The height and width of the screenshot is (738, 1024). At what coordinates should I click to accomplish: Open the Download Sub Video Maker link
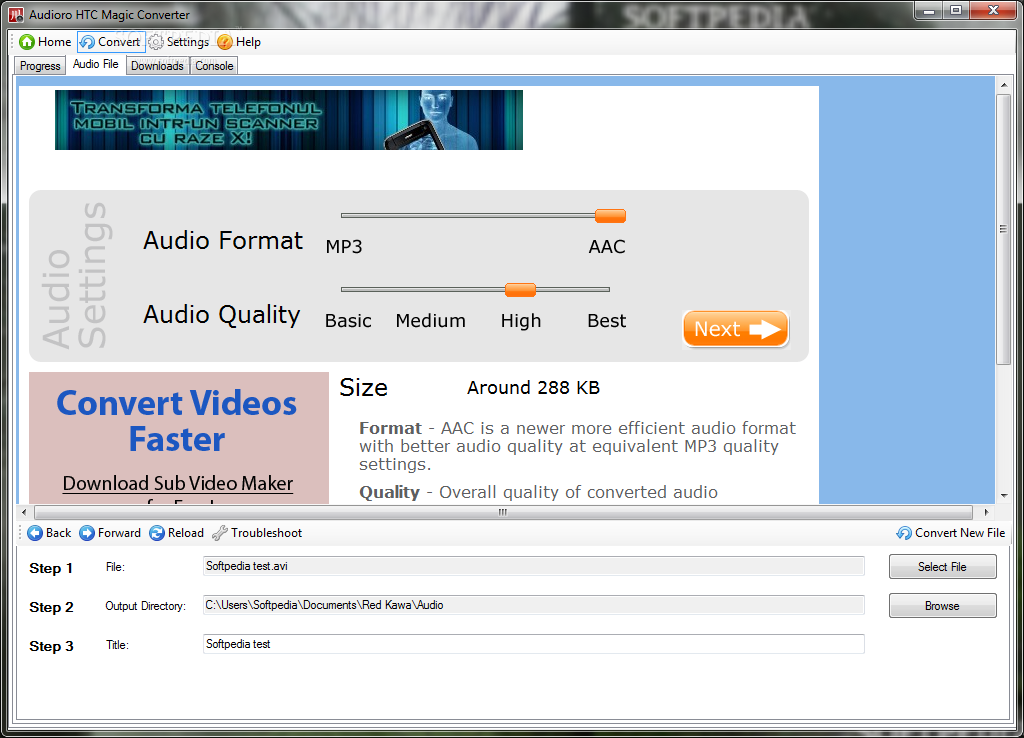pyautogui.click(x=178, y=483)
